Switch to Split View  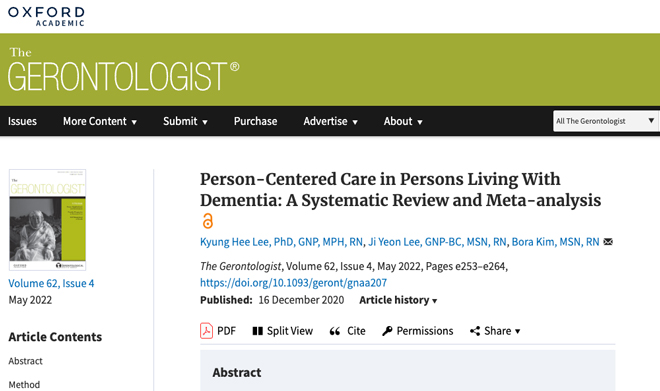pyautogui.click(x=282, y=331)
